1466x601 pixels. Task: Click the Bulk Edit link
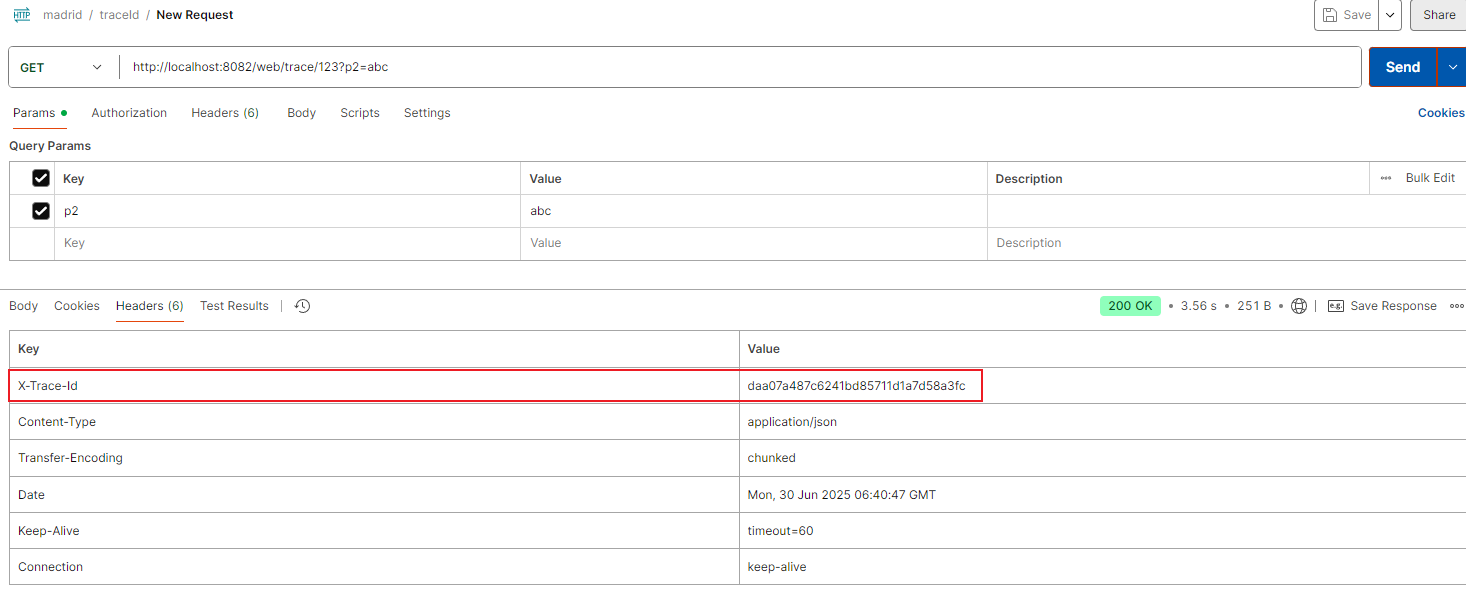click(1430, 178)
